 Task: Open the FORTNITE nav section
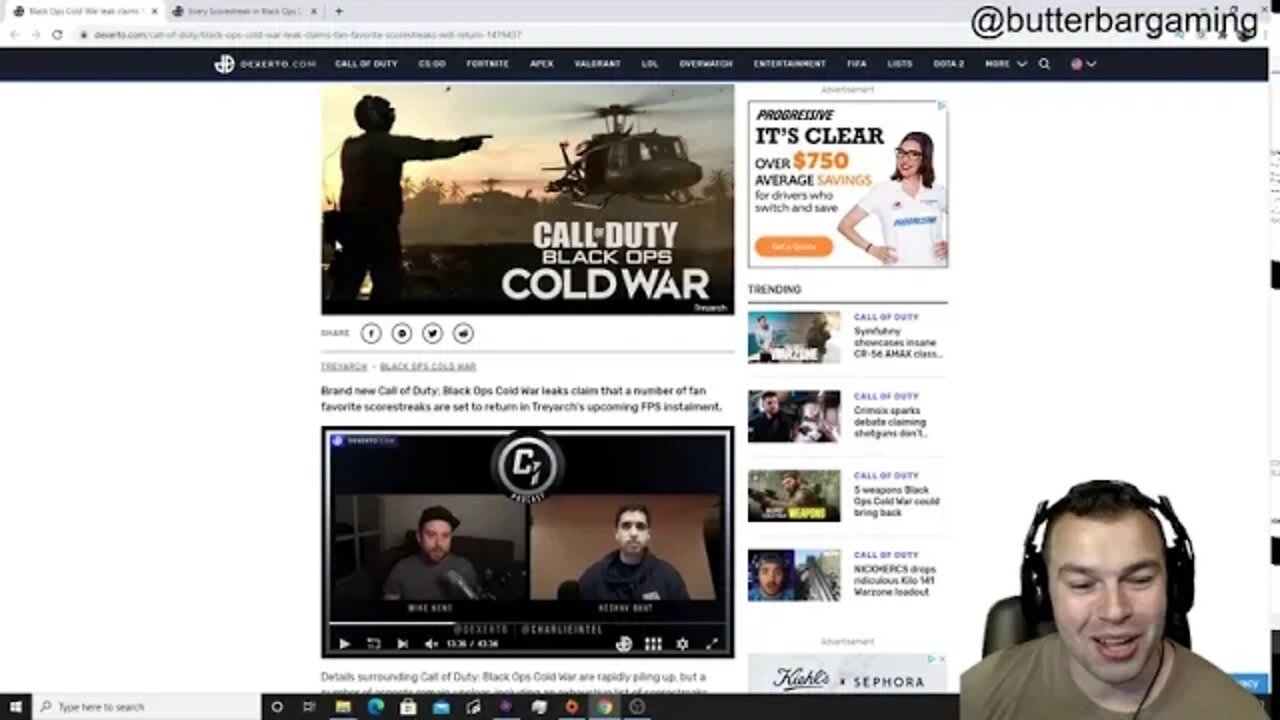(487, 64)
